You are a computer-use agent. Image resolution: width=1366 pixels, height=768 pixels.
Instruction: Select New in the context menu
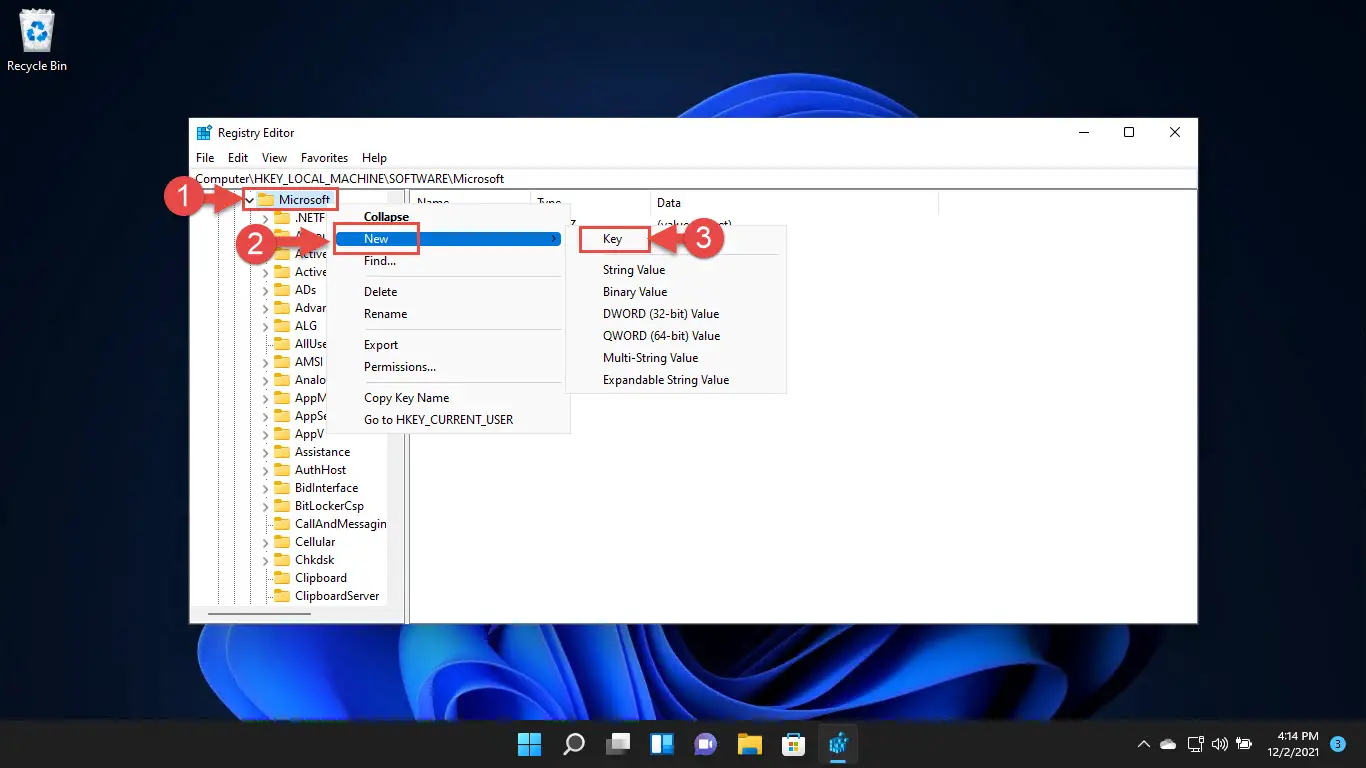pyautogui.click(x=449, y=239)
